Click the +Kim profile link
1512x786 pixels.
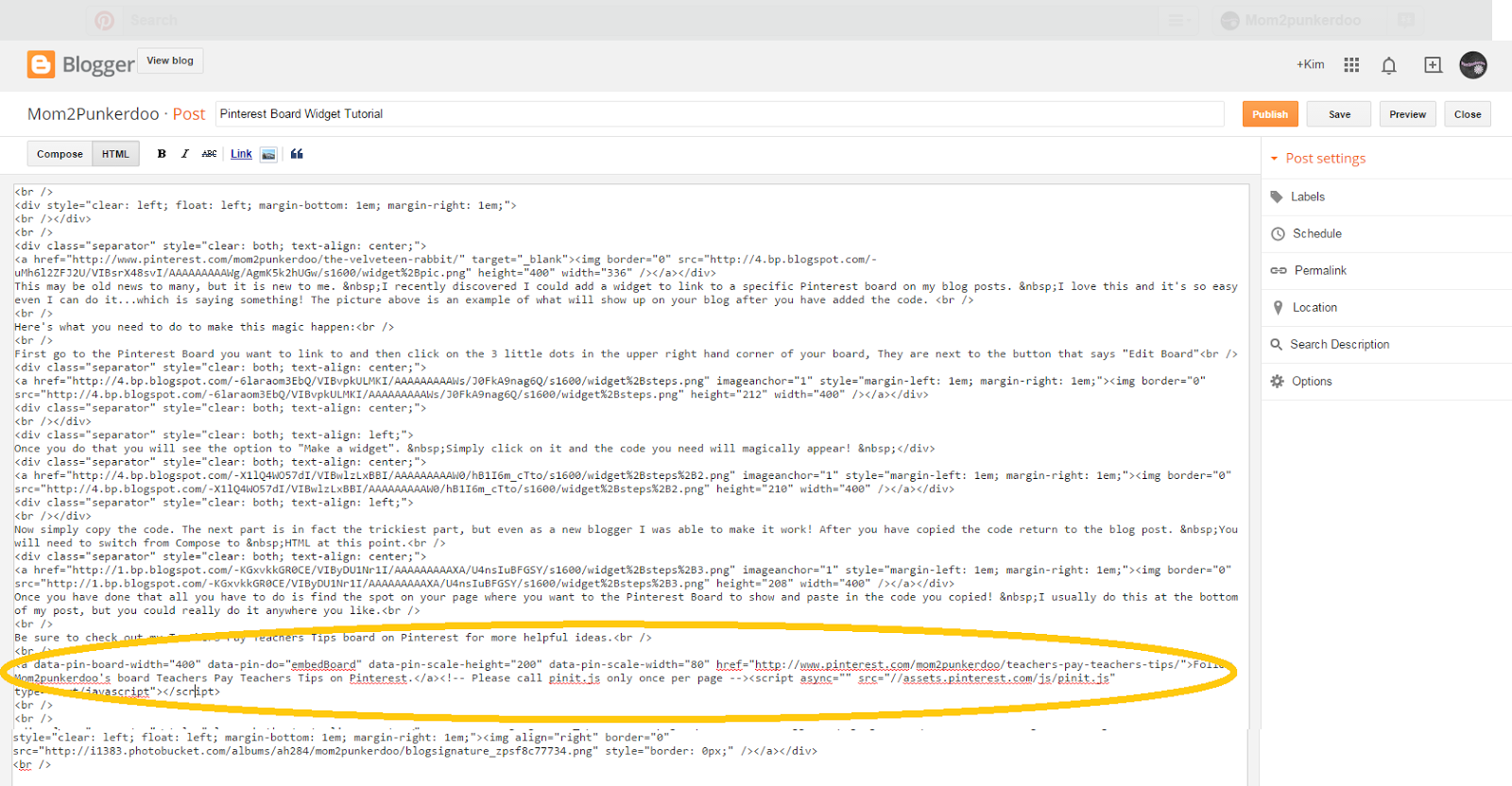coord(1310,64)
